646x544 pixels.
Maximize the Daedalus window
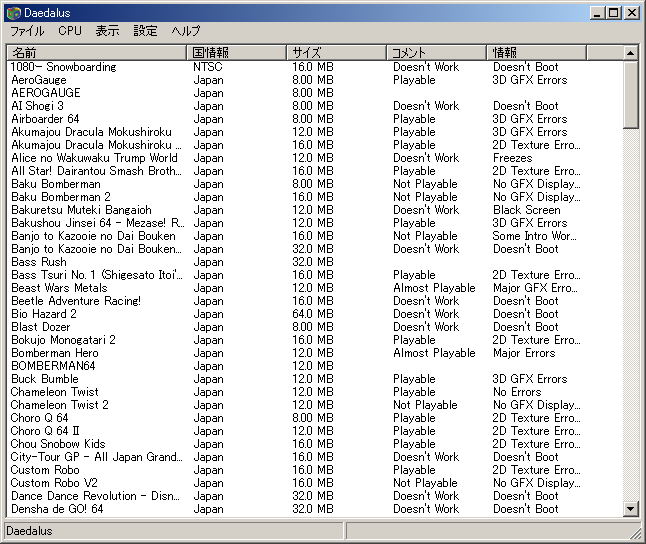(616, 13)
